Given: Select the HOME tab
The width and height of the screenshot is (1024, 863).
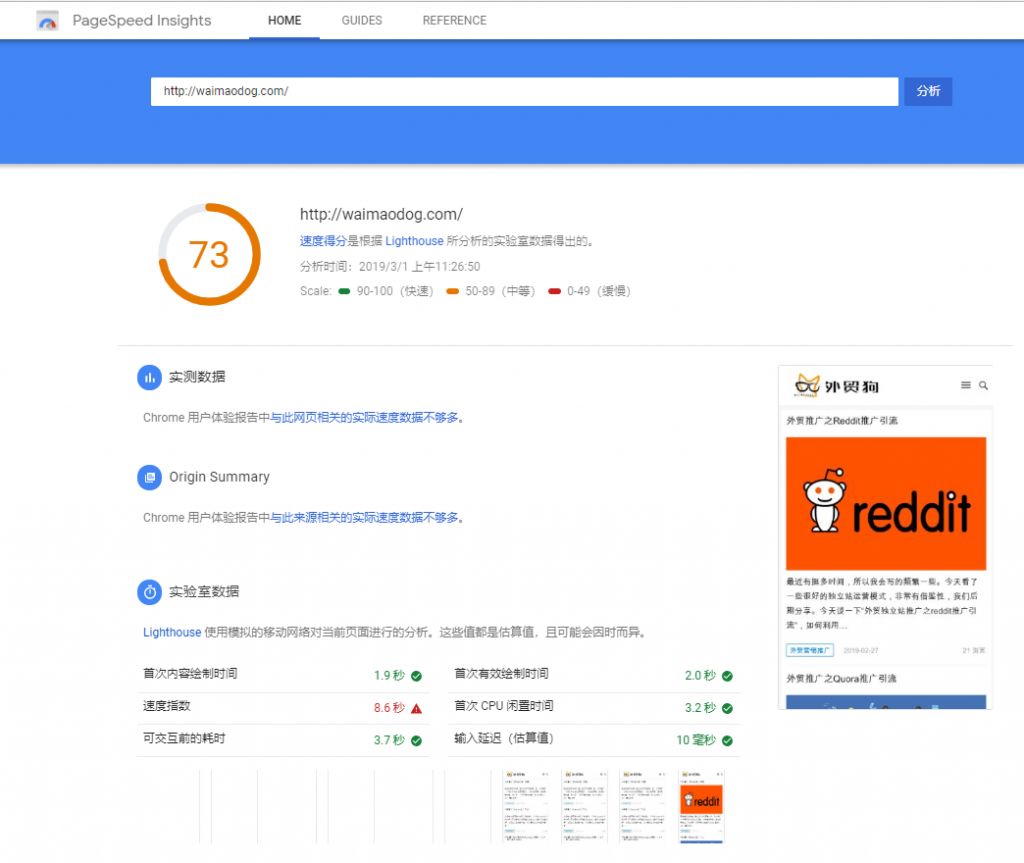Looking at the screenshot, I should [284, 20].
